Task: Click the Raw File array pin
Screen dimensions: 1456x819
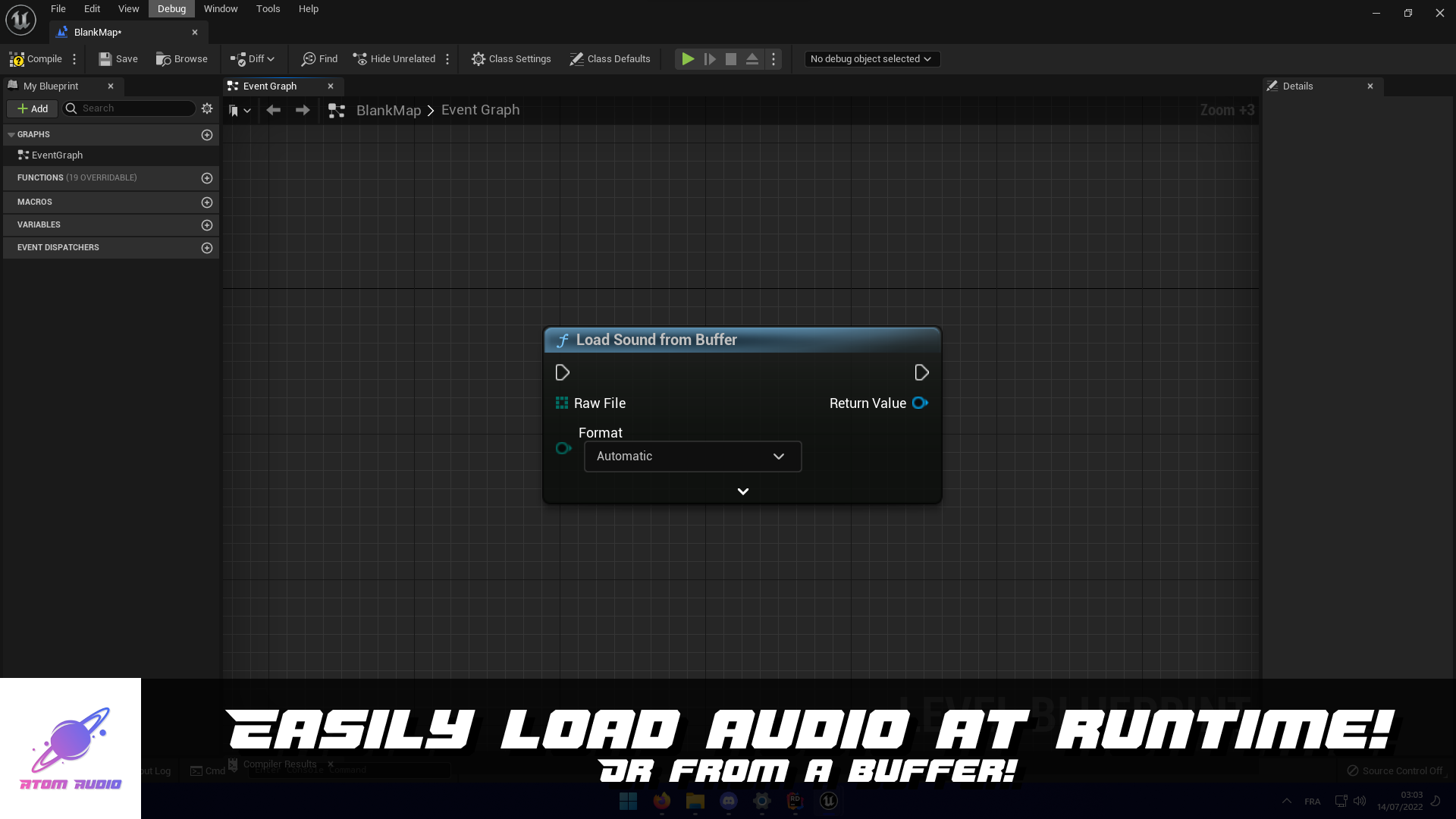Action: click(x=562, y=403)
